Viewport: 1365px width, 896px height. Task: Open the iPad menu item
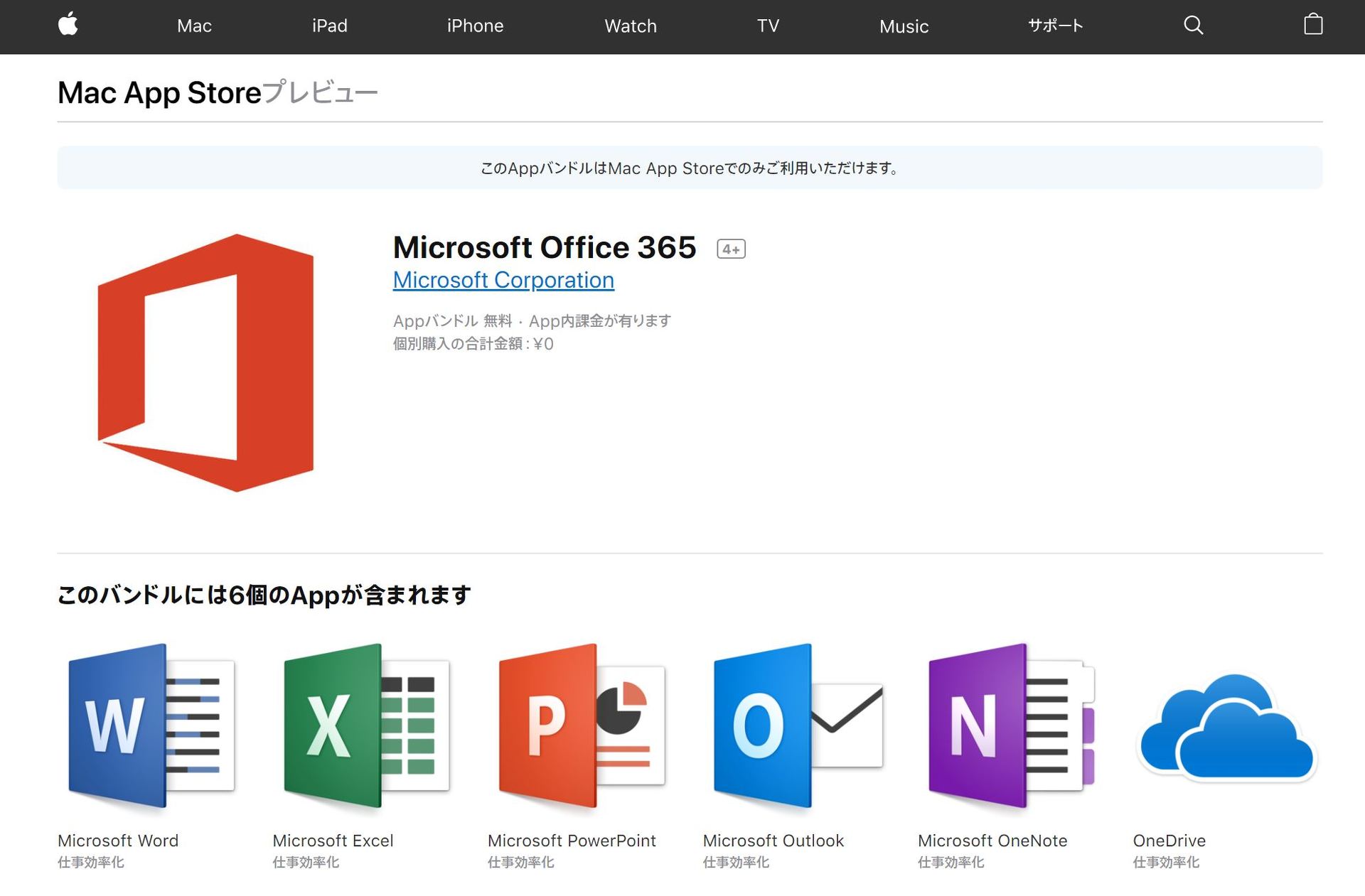(x=329, y=26)
